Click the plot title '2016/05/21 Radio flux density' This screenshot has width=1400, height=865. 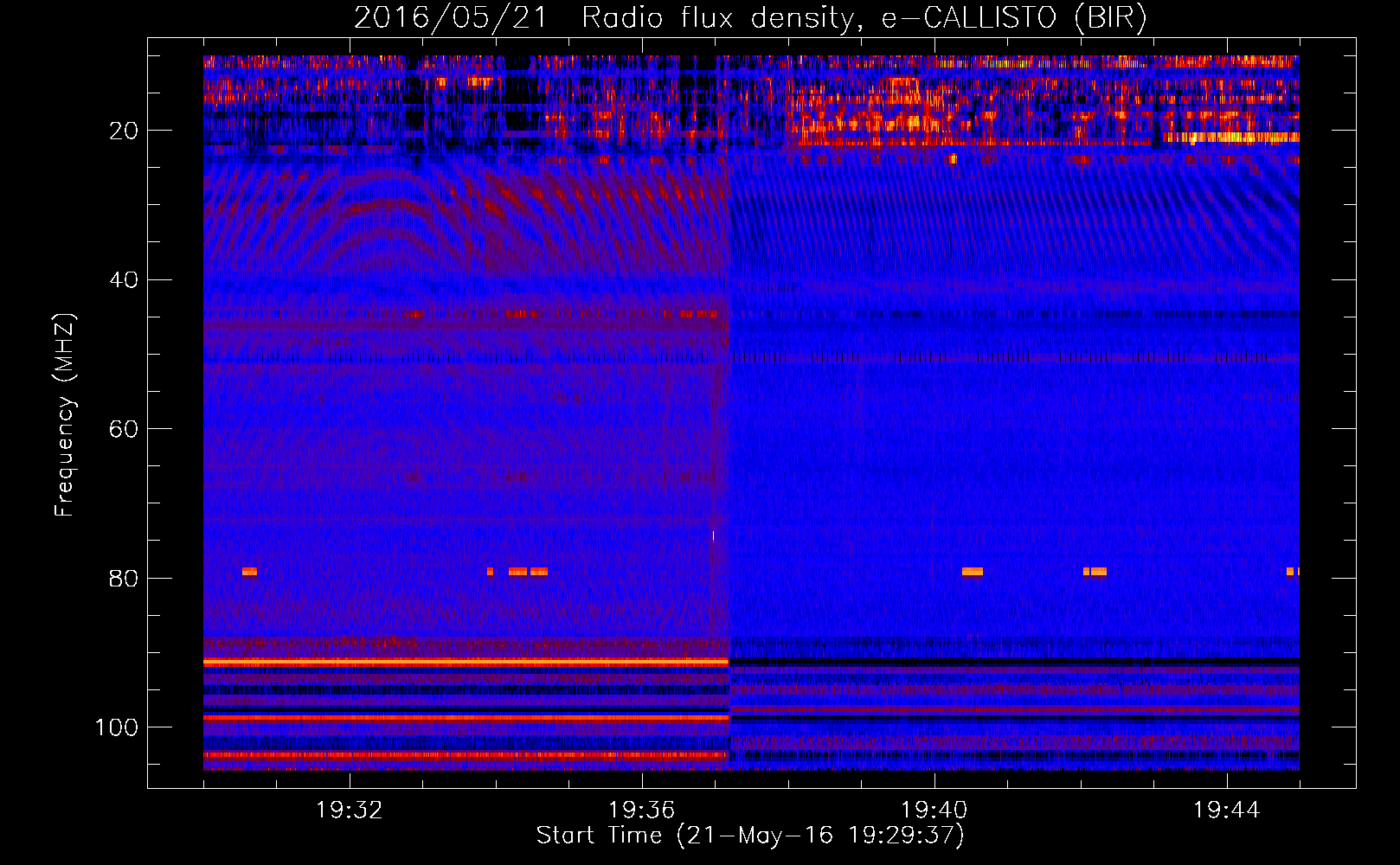pyautogui.click(x=604, y=17)
